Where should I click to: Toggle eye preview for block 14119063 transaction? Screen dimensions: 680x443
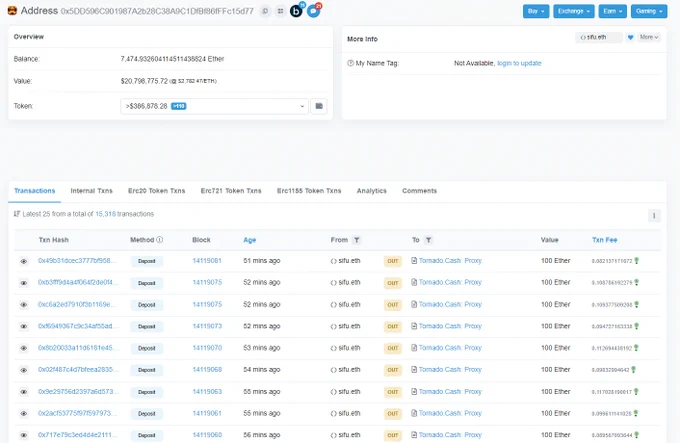coord(24,392)
